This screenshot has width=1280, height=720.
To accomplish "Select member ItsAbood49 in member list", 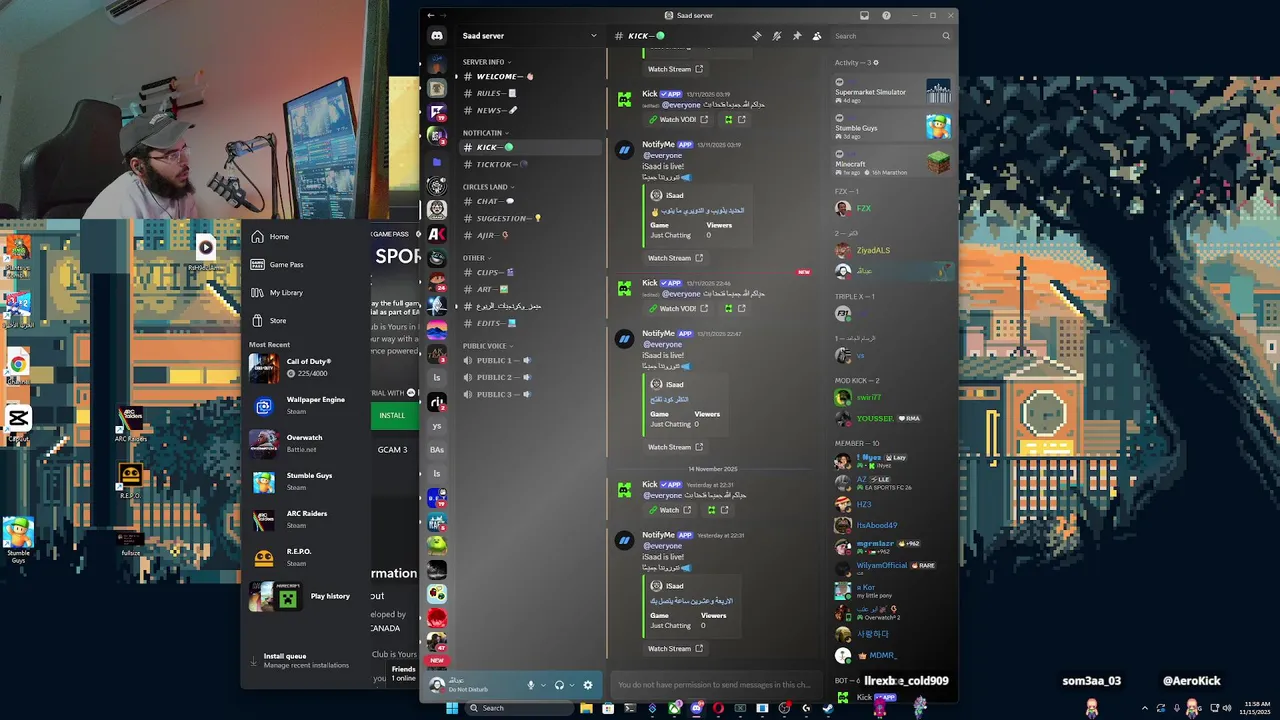I will pyautogui.click(x=893, y=525).
